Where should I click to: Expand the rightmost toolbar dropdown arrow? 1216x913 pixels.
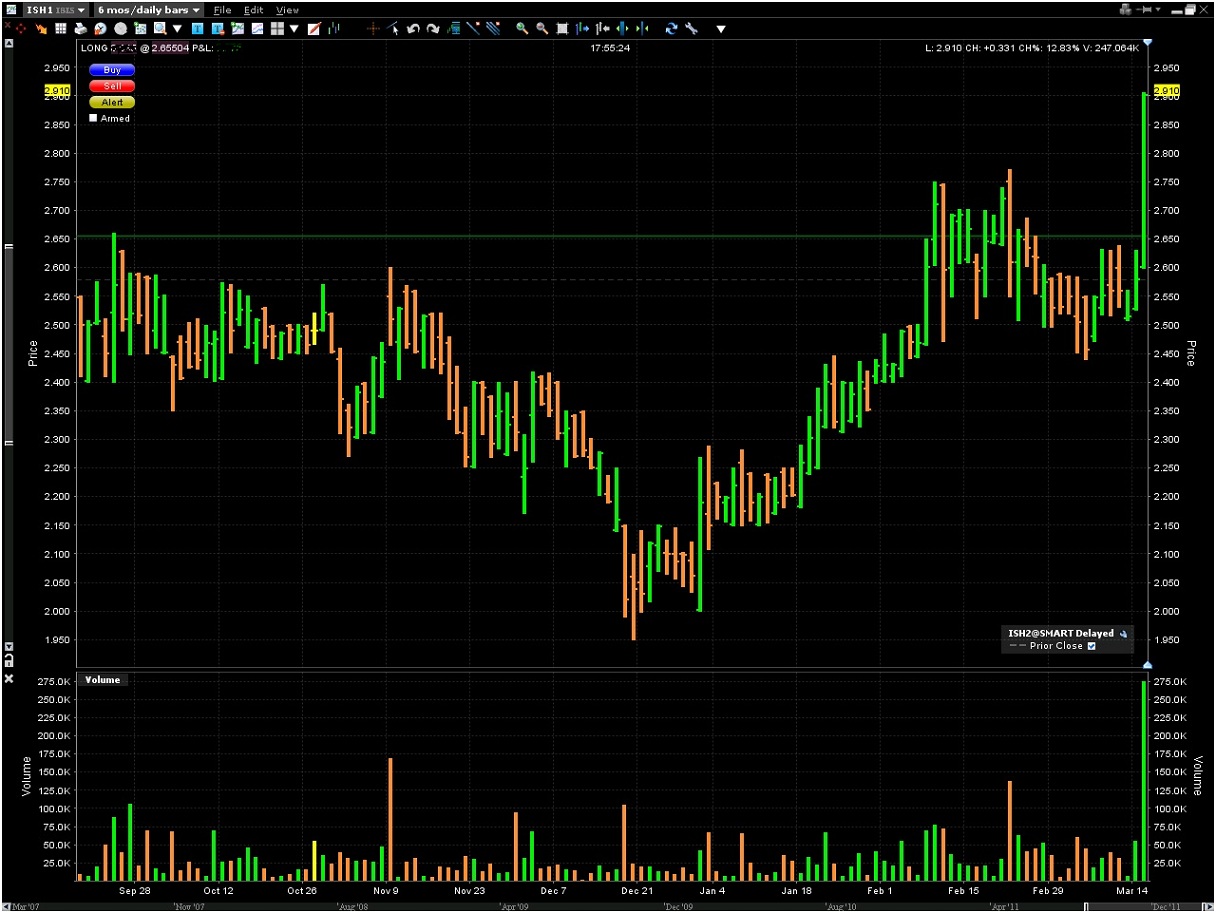click(719, 29)
